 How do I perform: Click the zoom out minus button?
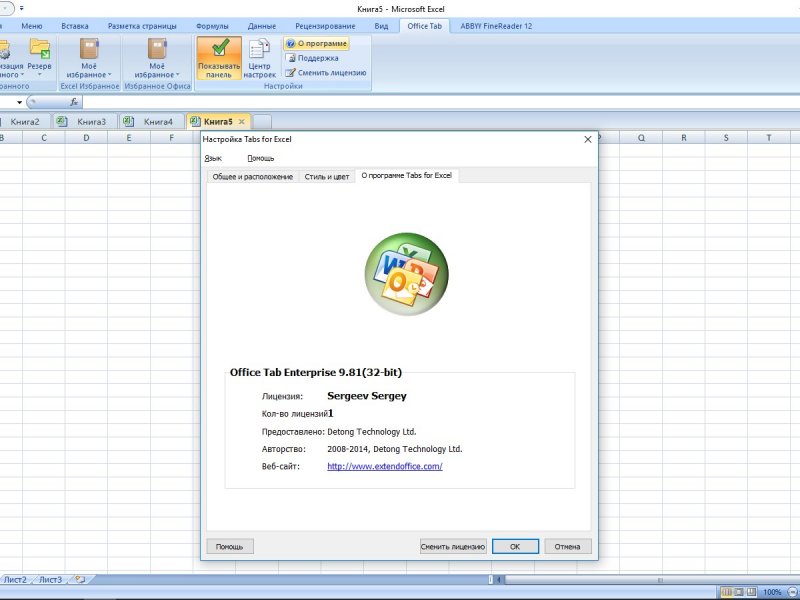(792, 592)
